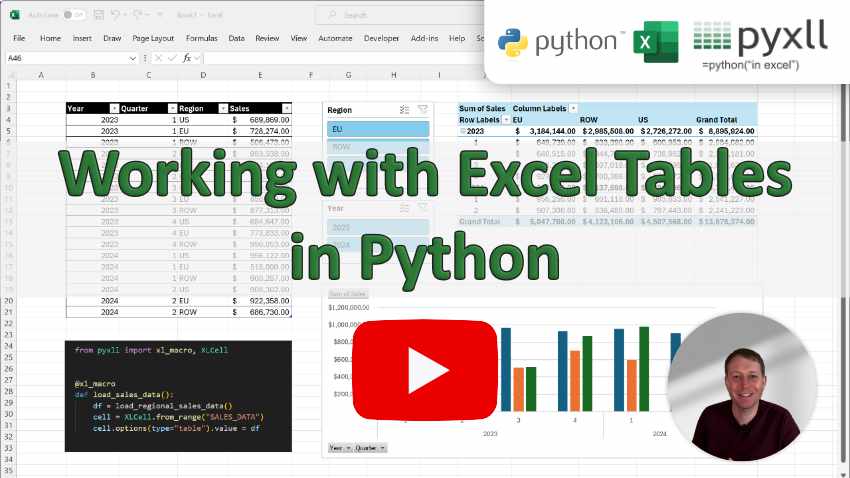850x478 pixels.
Task: Open the Sales column filter dropdown
Action: (286, 108)
